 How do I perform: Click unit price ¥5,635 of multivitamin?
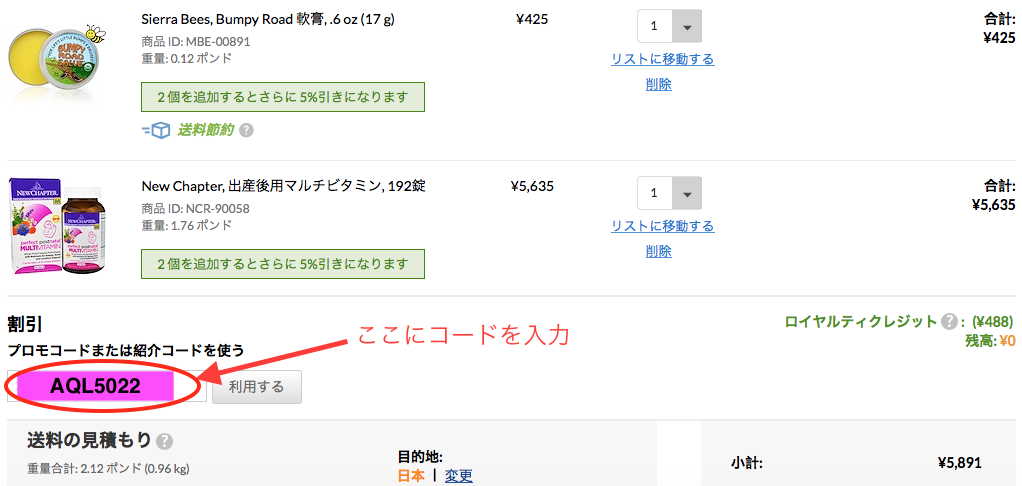[x=532, y=186]
